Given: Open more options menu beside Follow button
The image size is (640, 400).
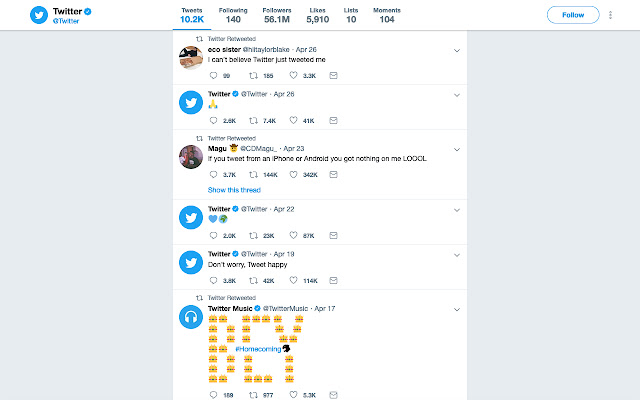Looking at the screenshot, I should (x=610, y=15).
